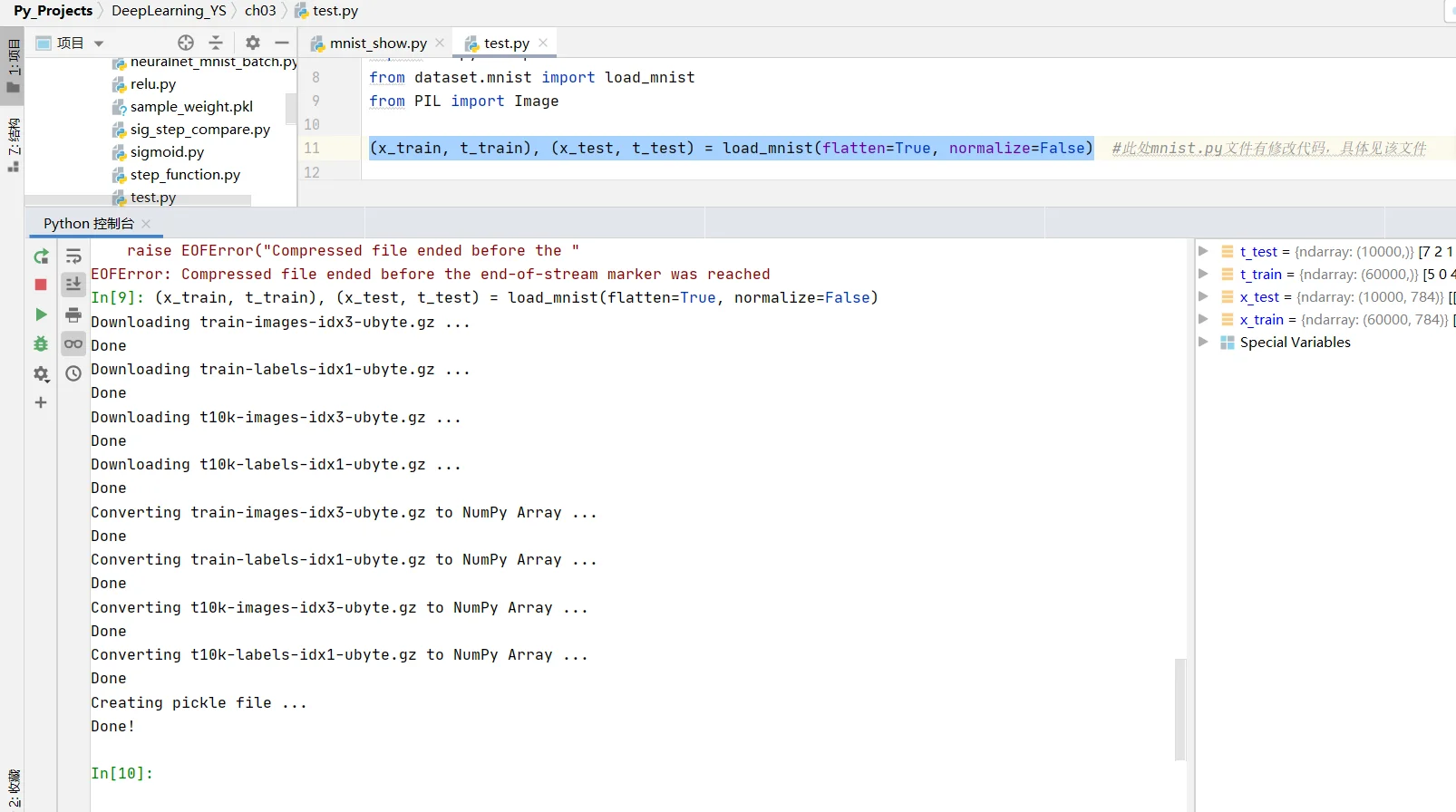Add a new console with the plus icon
The width and height of the screenshot is (1456, 812).
tap(41, 402)
